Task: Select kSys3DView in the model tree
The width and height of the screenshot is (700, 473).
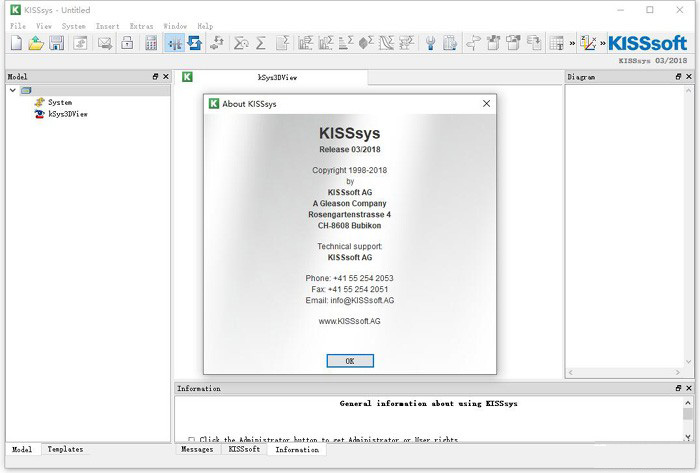Action: tap(68, 114)
